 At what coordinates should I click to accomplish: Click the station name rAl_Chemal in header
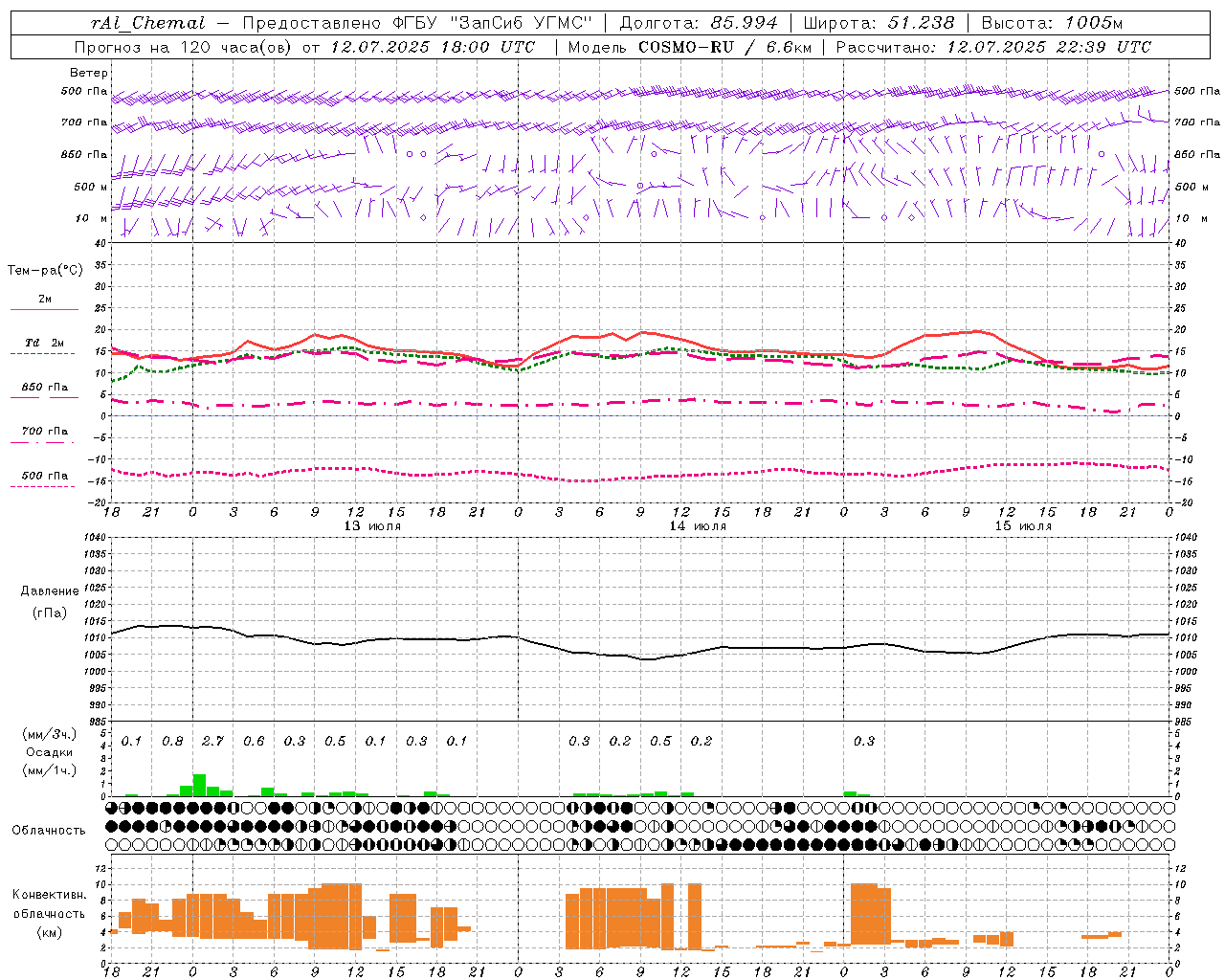pos(147,23)
